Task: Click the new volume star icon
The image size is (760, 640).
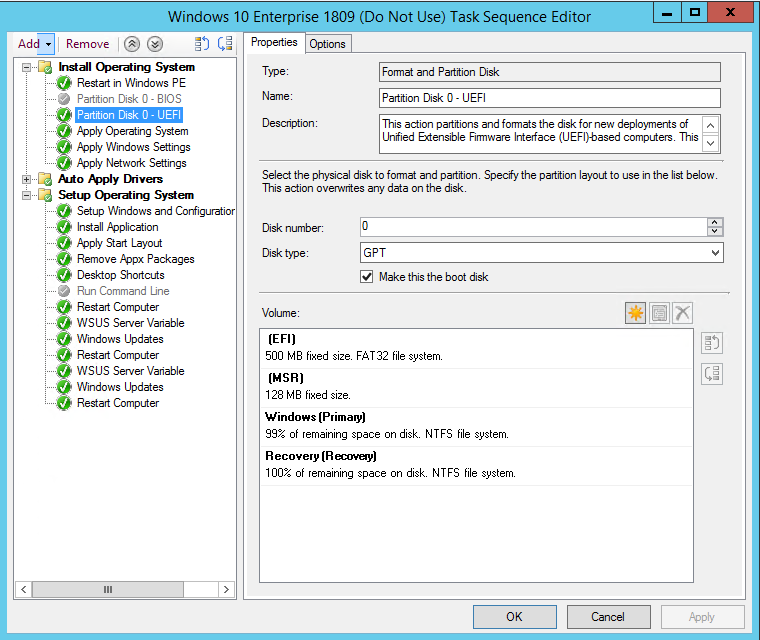Action: point(635,313)
